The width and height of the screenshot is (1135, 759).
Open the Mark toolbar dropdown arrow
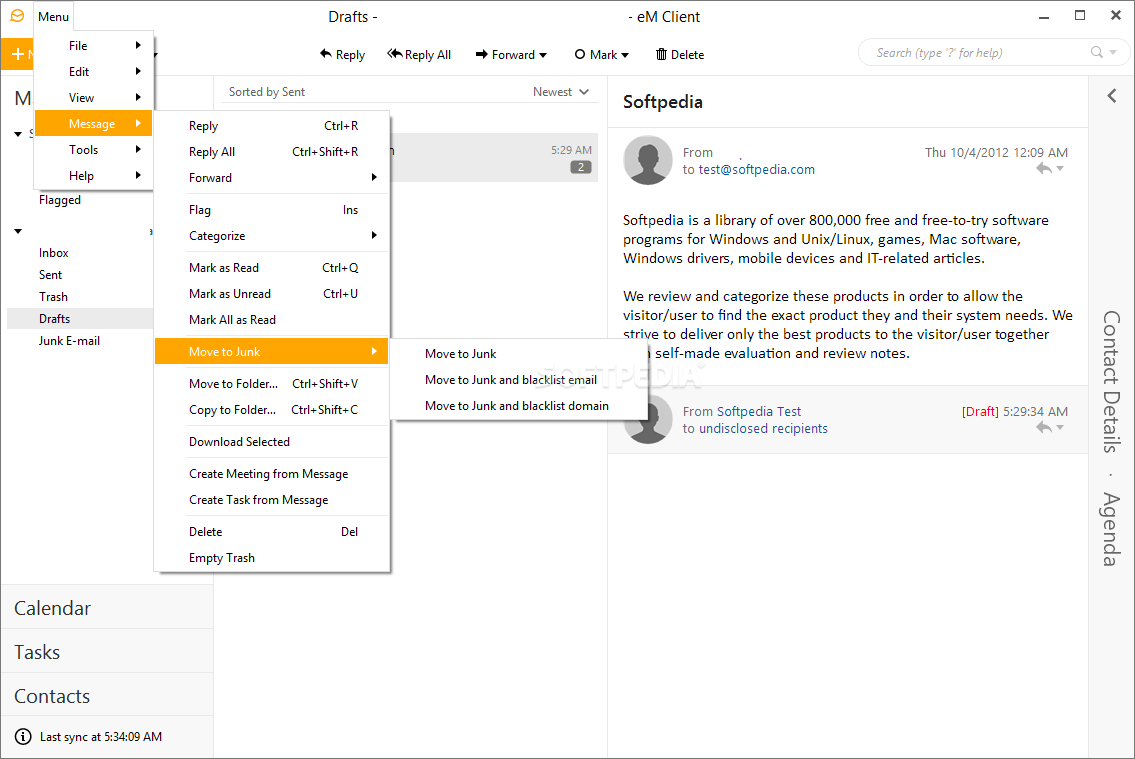(625, 55)
